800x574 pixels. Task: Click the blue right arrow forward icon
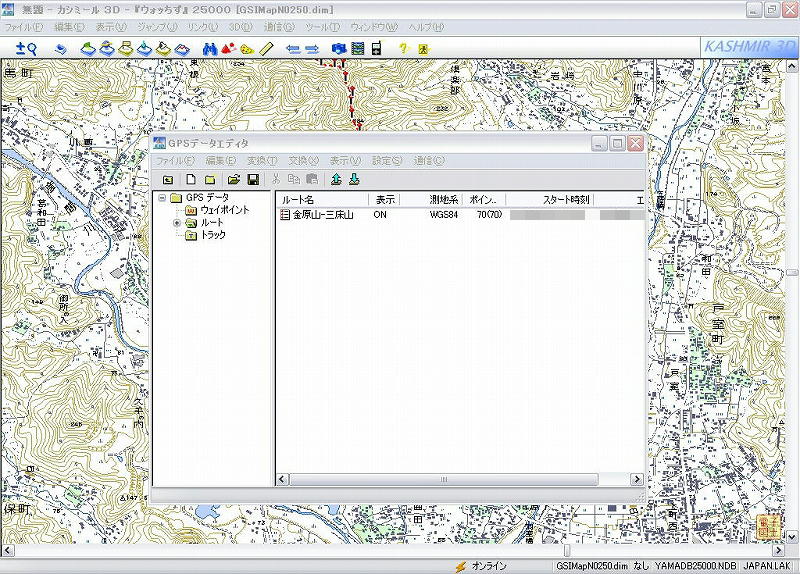[312, 49]
